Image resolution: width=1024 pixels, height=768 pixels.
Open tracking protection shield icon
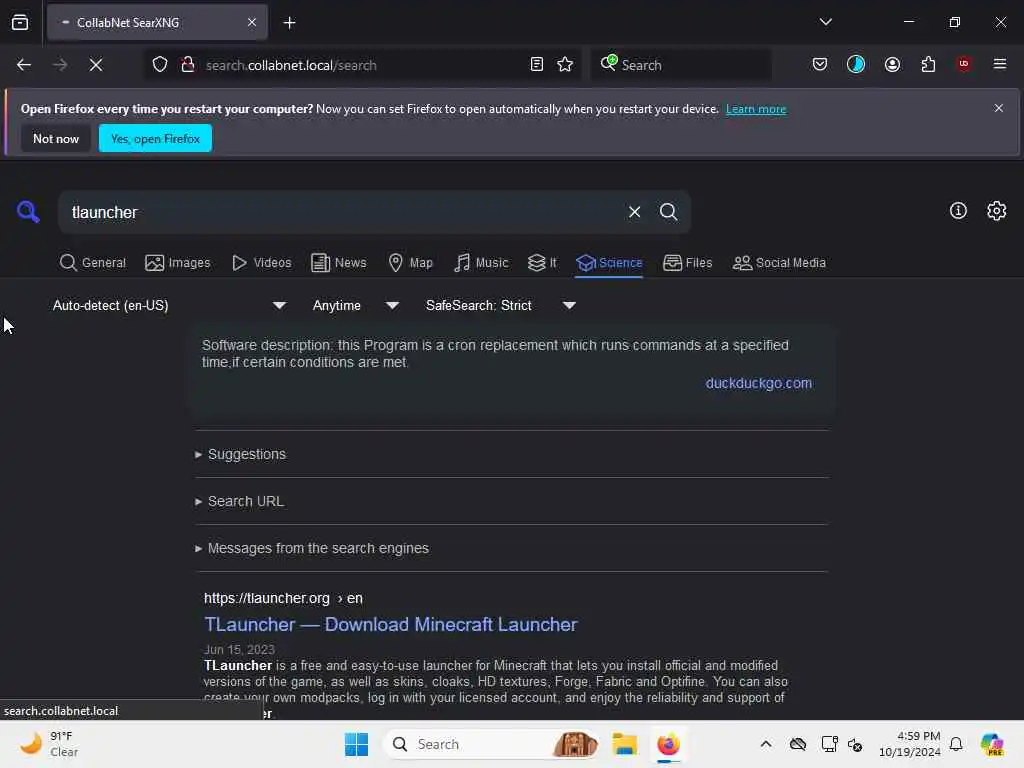pos(160,65)
